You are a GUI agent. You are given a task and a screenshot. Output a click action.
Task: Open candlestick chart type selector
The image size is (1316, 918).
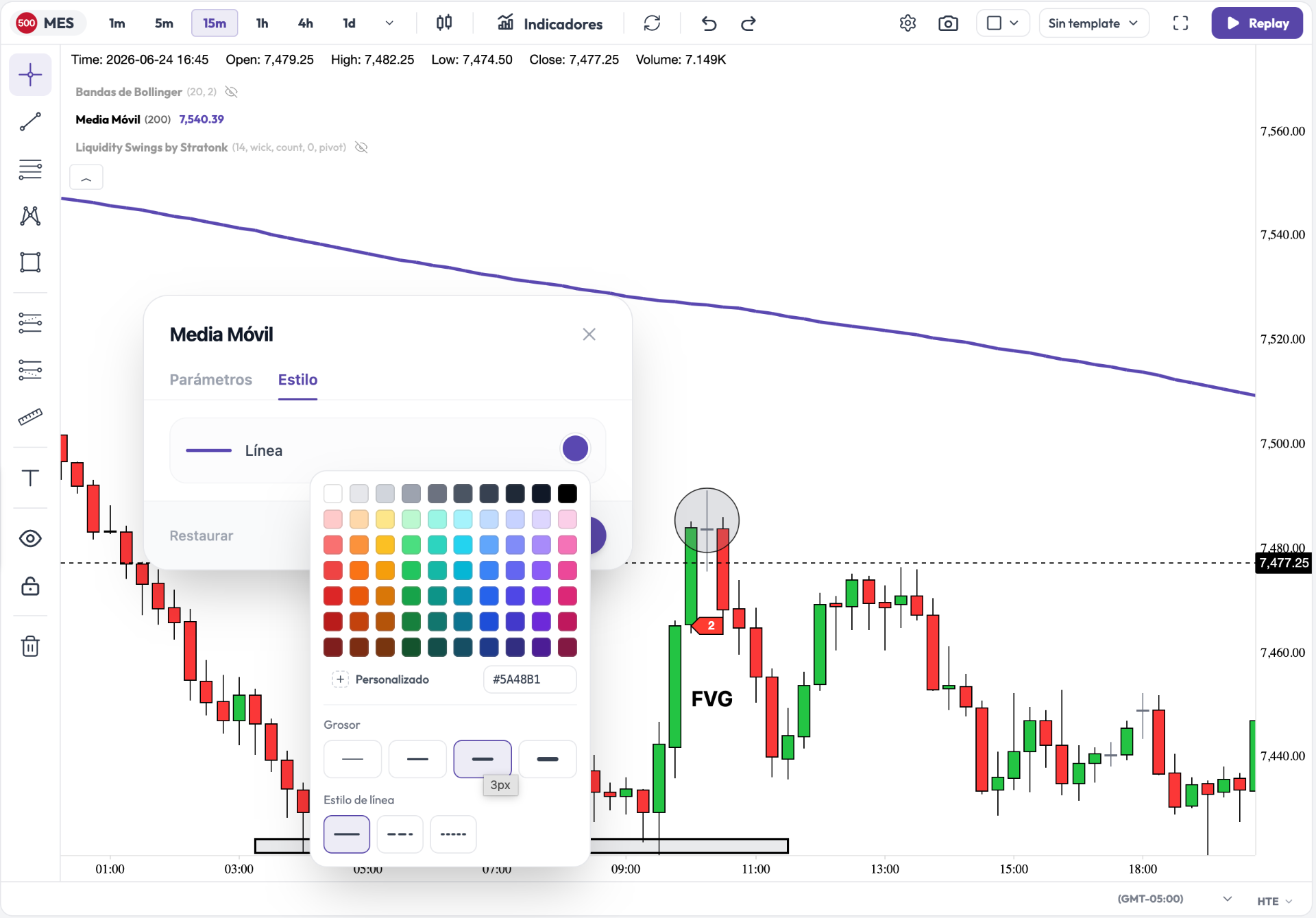click(x=444, y=23)
